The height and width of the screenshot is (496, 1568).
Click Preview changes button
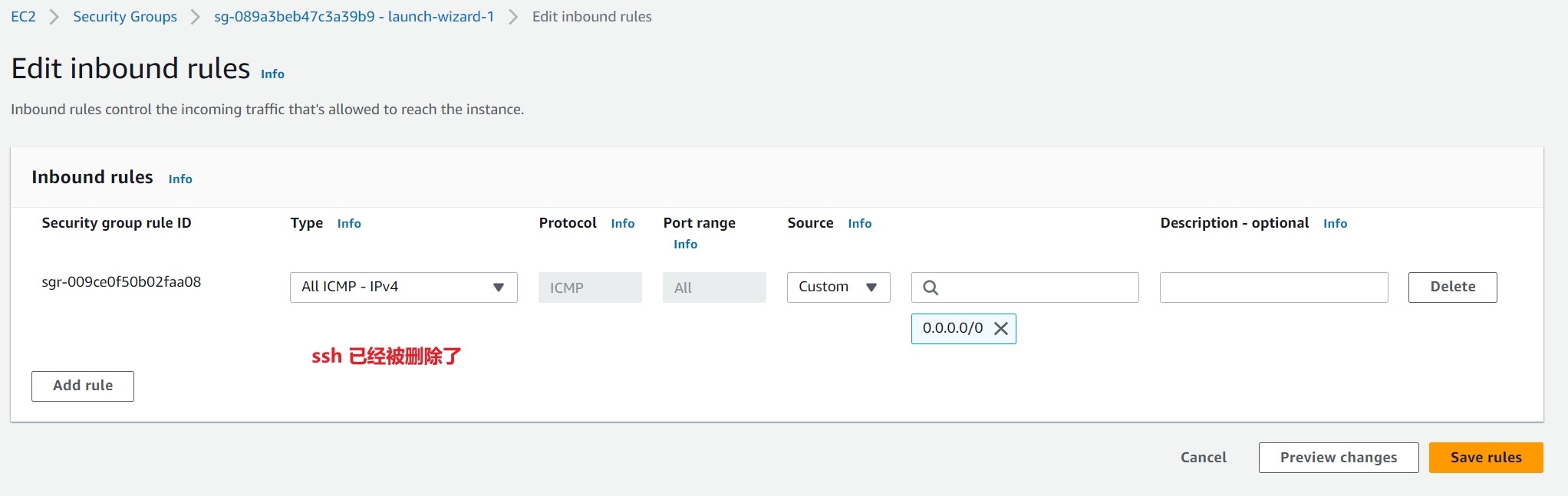click(x=1338, y=458)
